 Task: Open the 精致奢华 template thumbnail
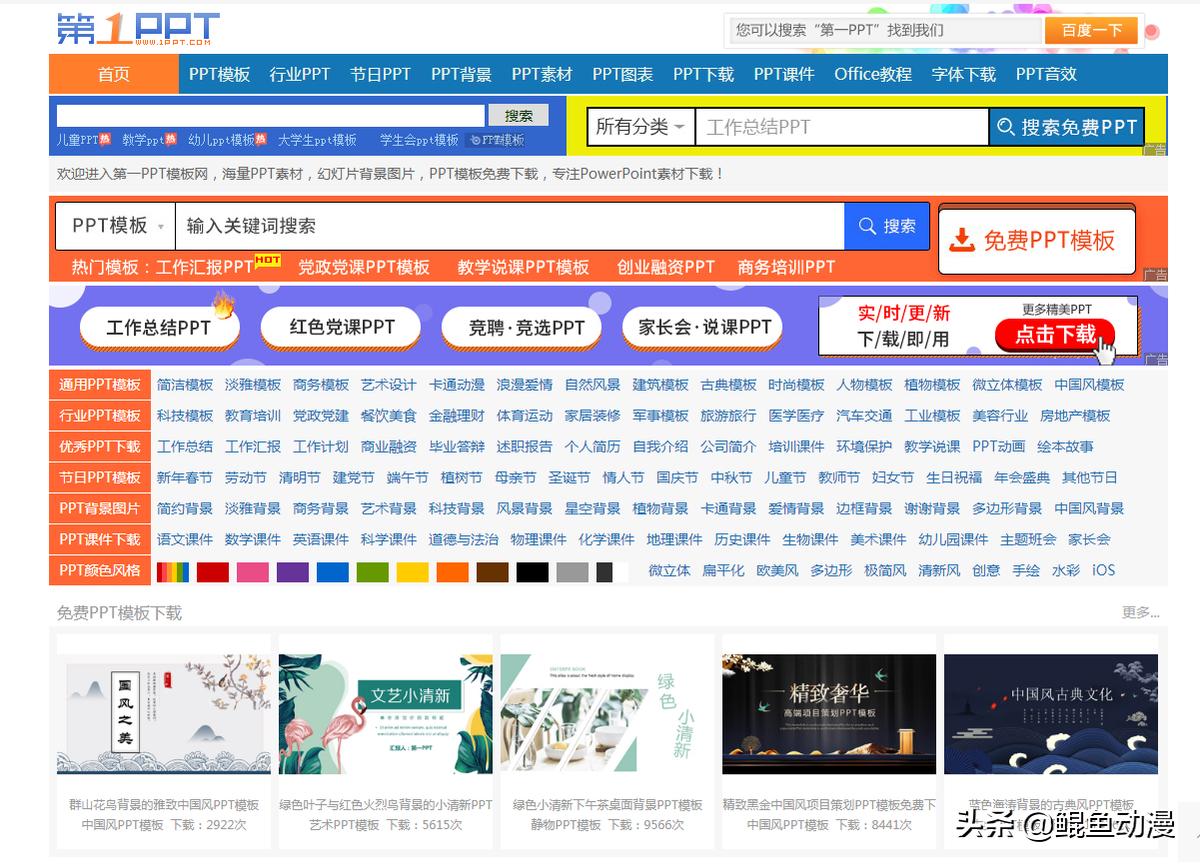(829, 714)
